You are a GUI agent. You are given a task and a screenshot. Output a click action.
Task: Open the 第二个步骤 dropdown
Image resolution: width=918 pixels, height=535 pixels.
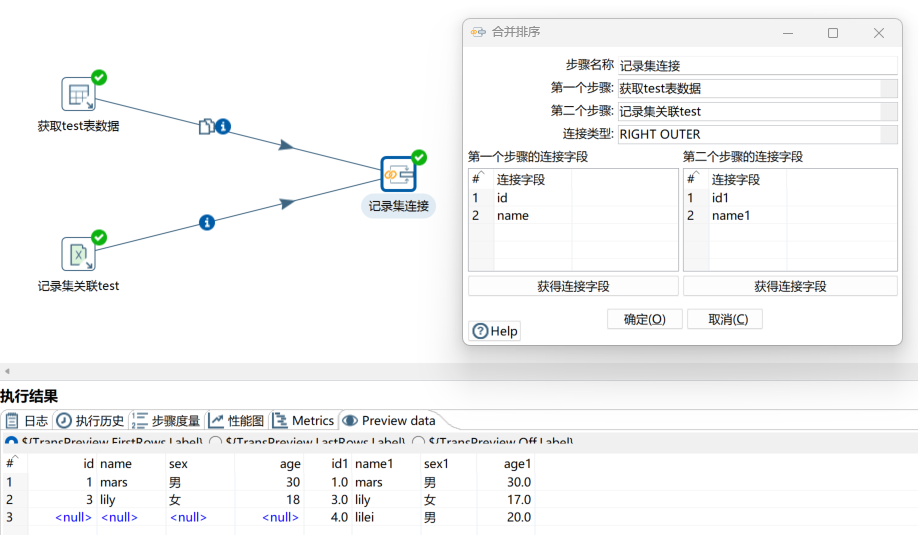889,111
